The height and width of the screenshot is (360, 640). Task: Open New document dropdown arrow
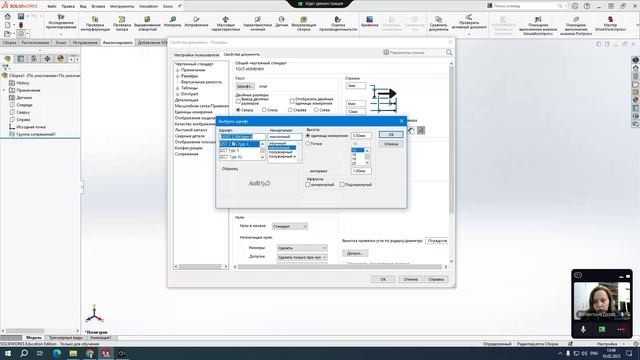[14, 25]
